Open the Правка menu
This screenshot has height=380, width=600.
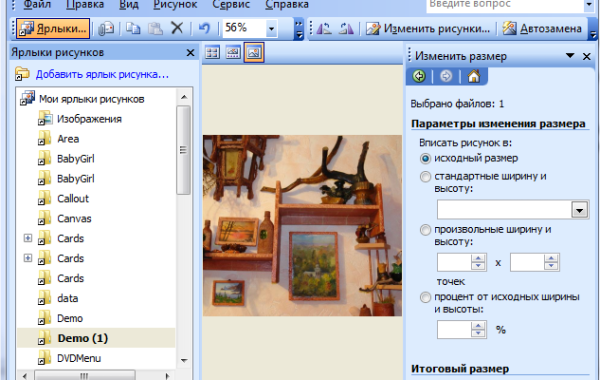[85, 5]
